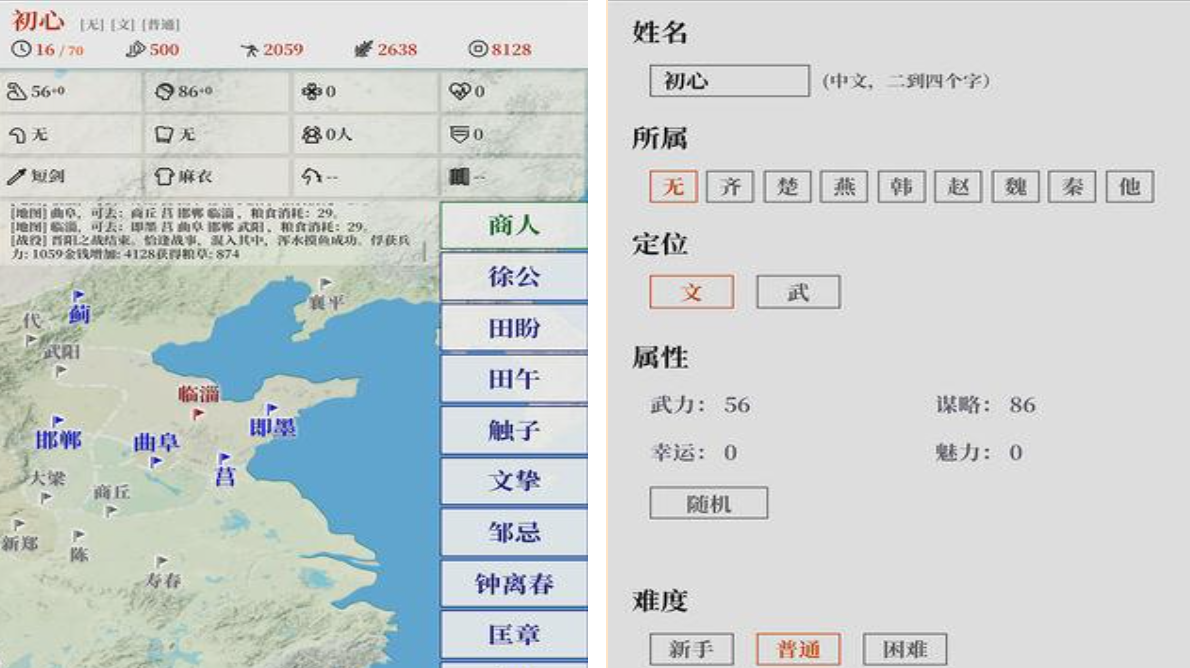Screen dimensions: 1190x668
Task: Click the brain strategy icon beside 86
Action: coord(164,91)
